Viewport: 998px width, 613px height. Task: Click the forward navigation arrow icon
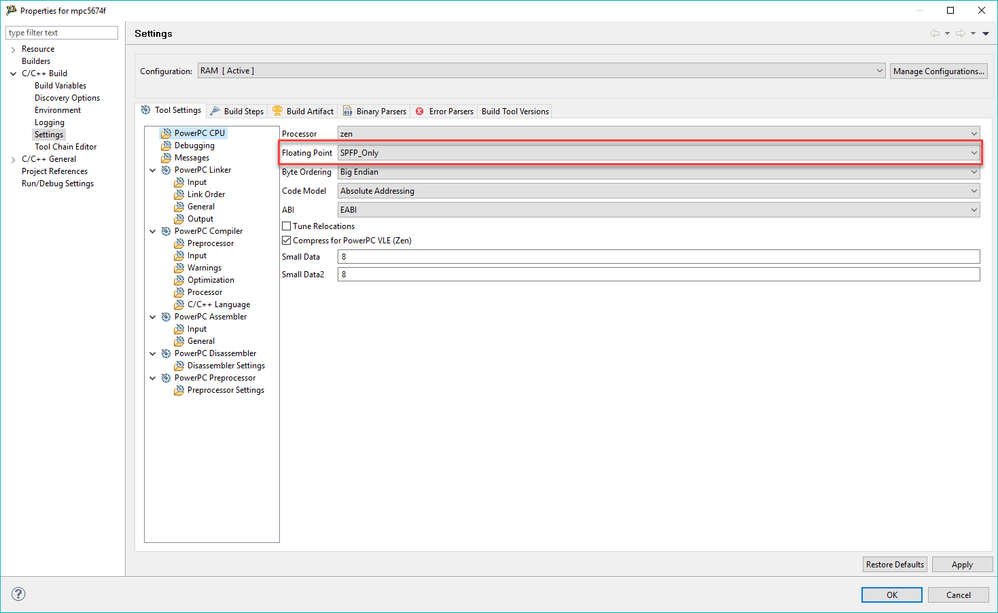coord(960,33)
